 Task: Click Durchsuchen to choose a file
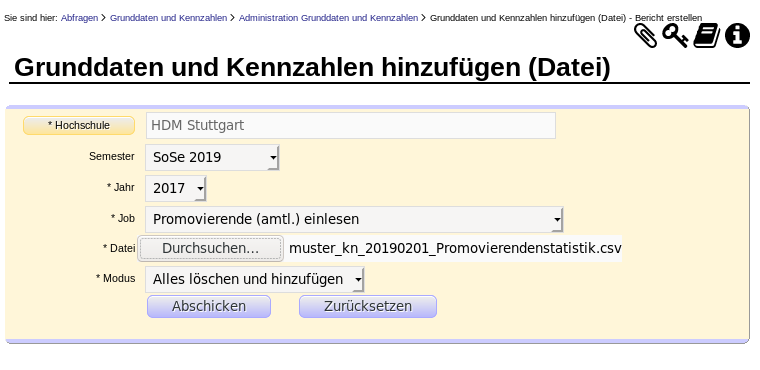pyautogui.click(x=210, y=248)
